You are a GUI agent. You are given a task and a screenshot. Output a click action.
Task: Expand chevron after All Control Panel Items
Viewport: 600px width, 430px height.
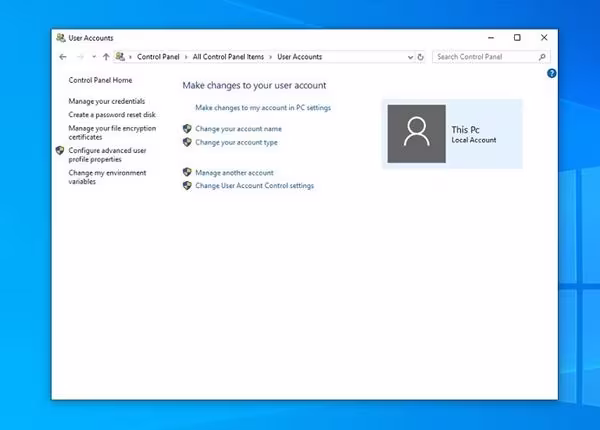(x=271, y=57)
